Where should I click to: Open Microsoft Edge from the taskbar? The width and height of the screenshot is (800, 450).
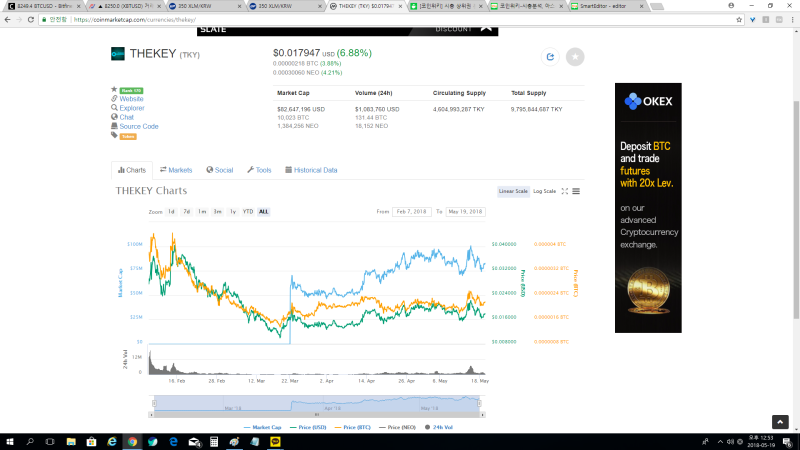tap(173, 442)
